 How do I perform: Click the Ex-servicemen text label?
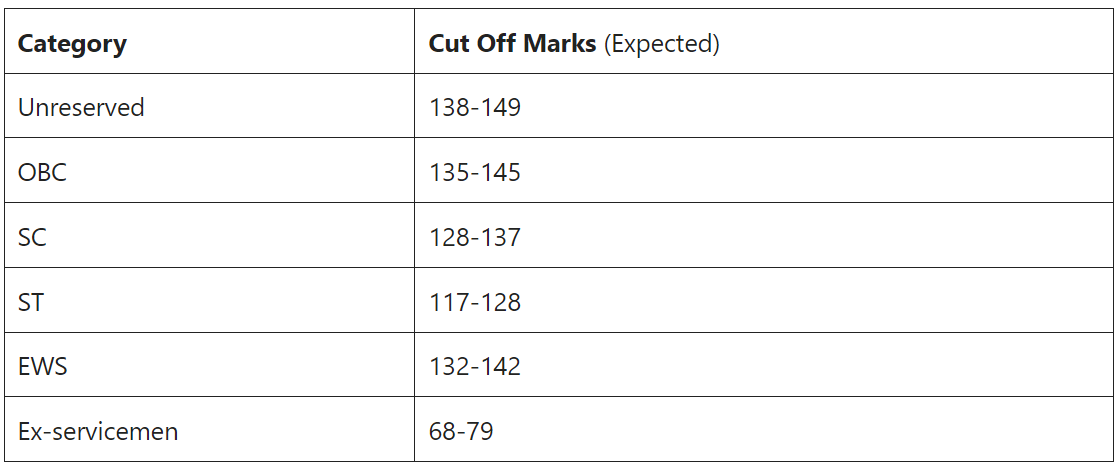click(98, 431)
